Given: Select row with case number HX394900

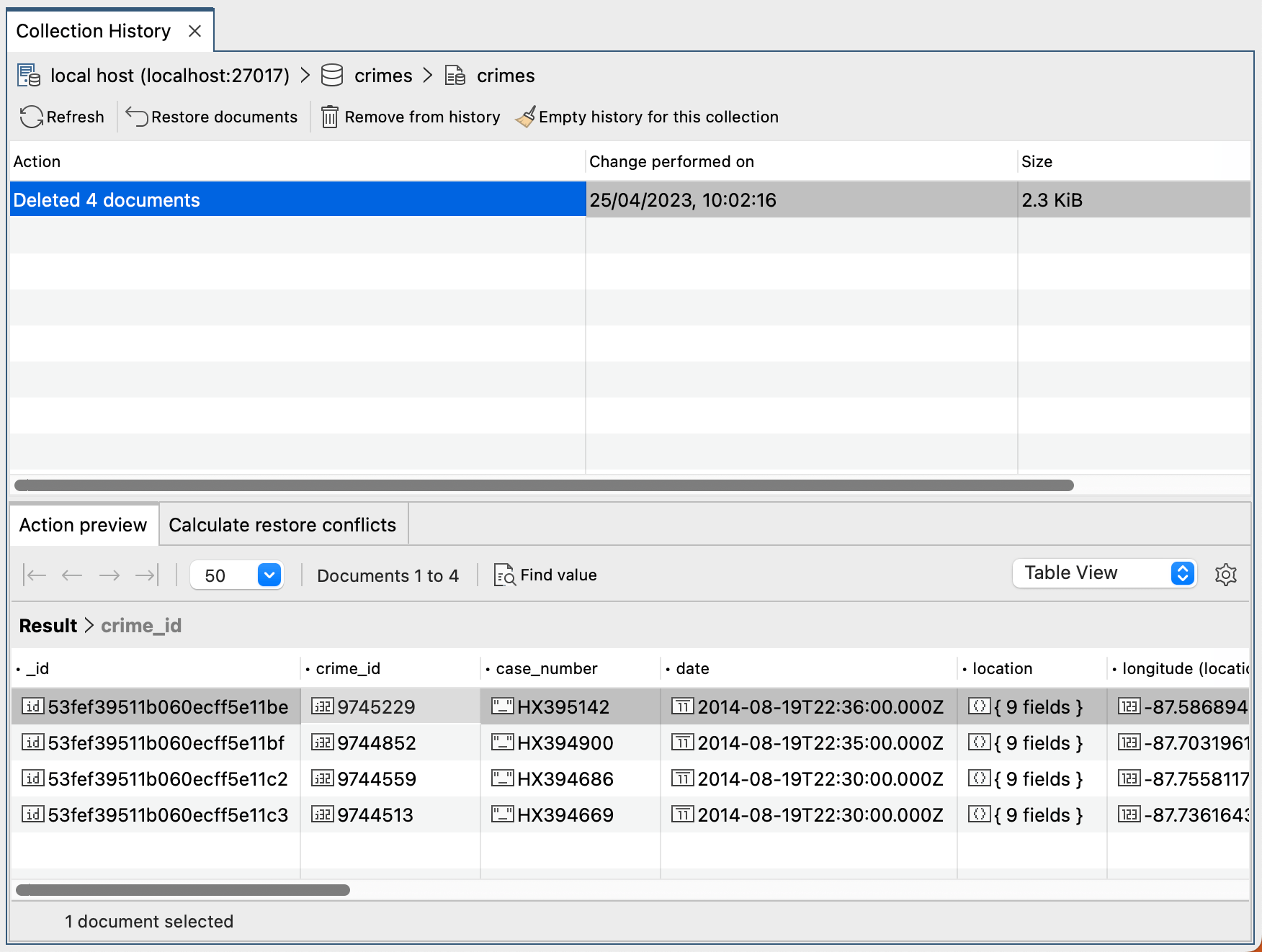Looking at the screenshot, I should click(565, 743).
